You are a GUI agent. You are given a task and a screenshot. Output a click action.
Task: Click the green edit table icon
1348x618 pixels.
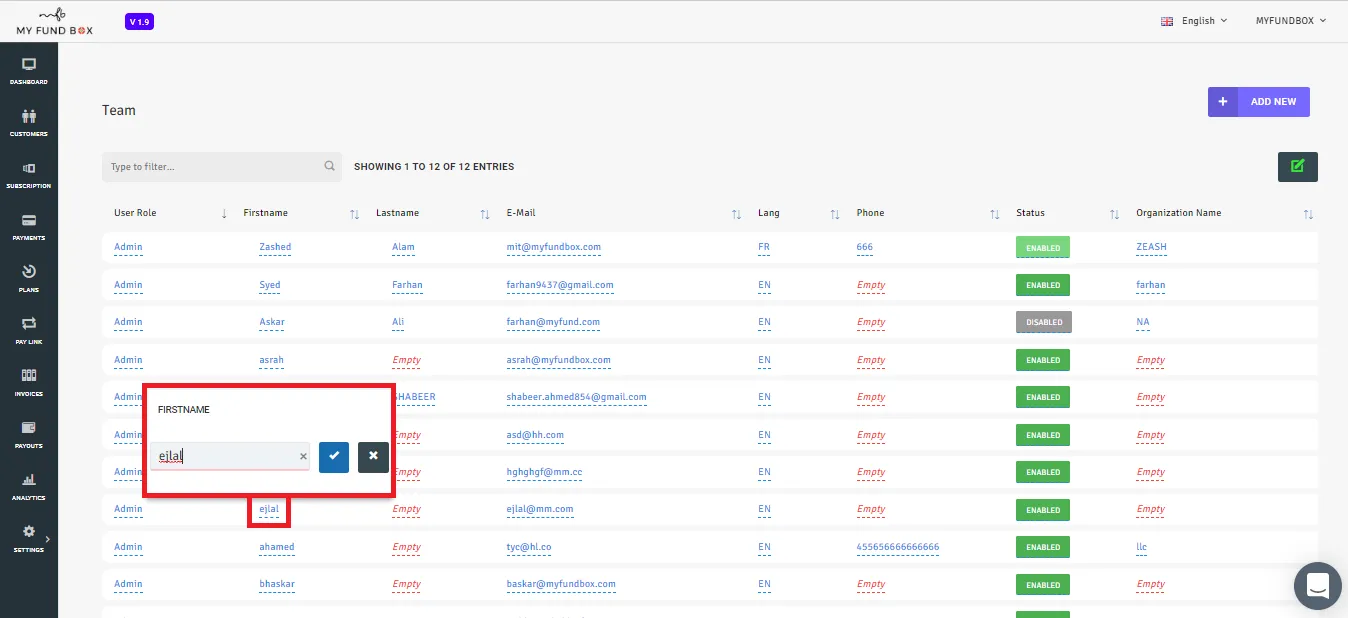(x=1298, y=167)
